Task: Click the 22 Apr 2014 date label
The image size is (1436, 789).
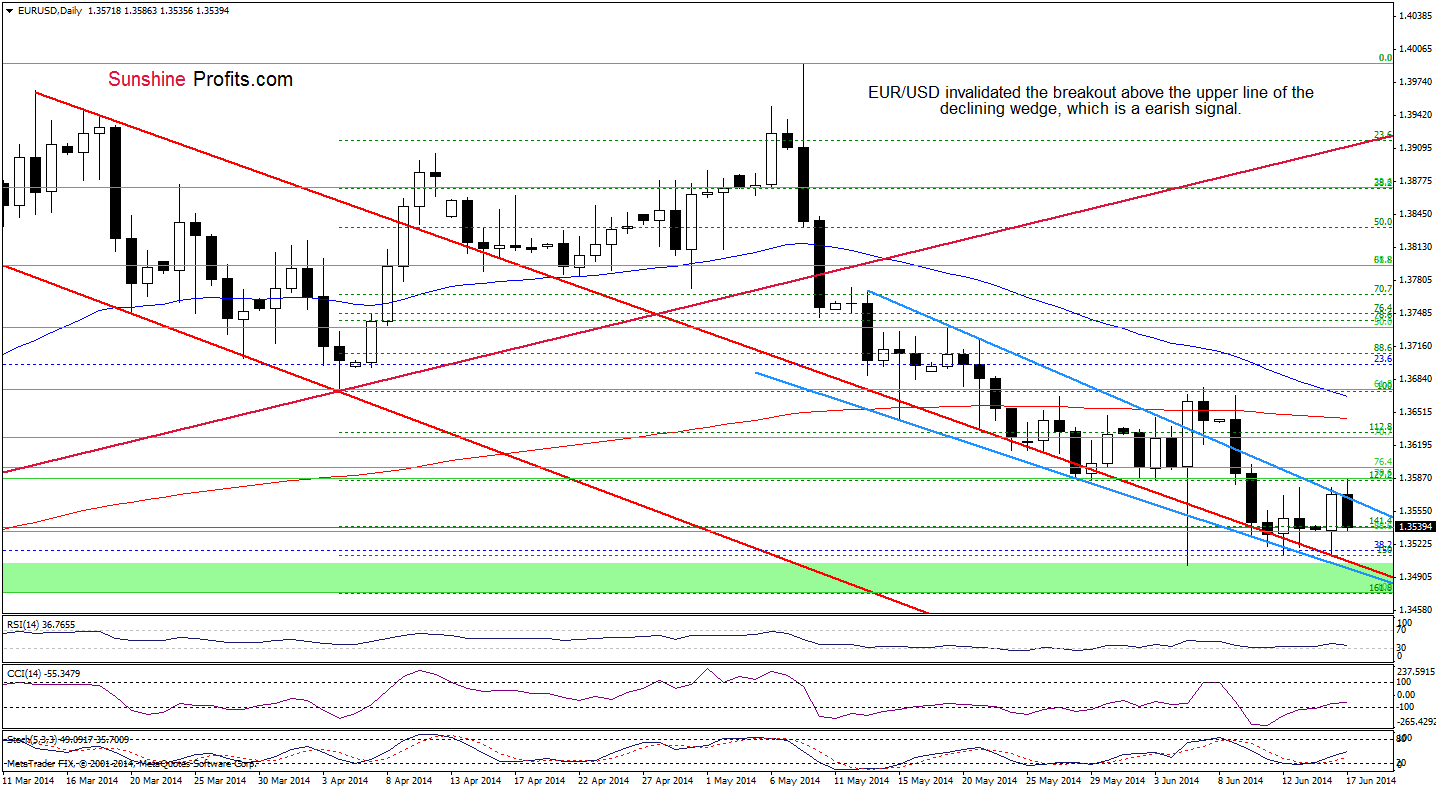Action: (605, 779)
